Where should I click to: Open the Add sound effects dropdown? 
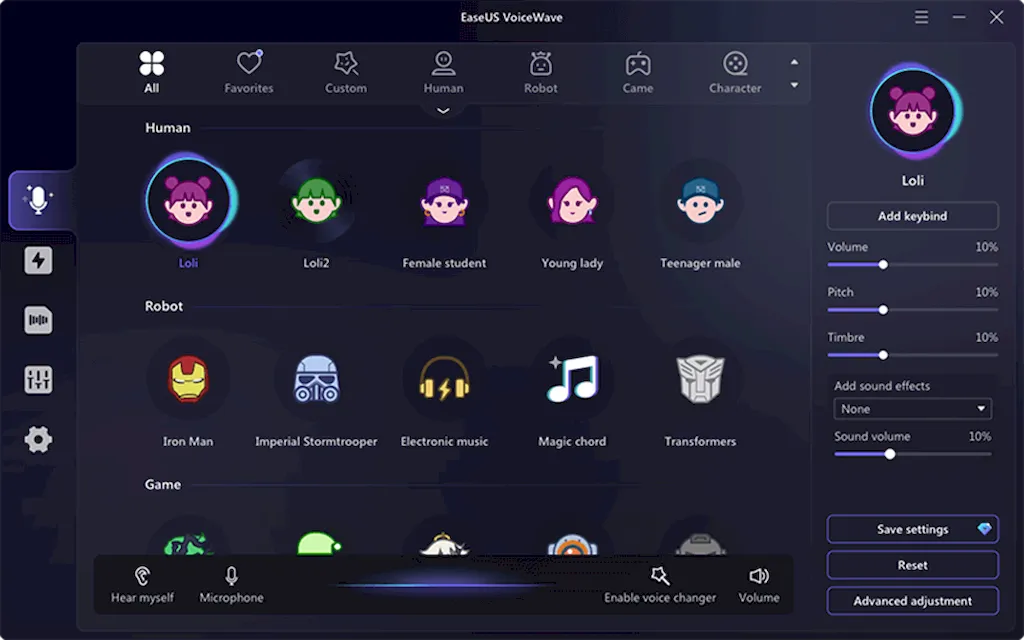coord(912,409)
